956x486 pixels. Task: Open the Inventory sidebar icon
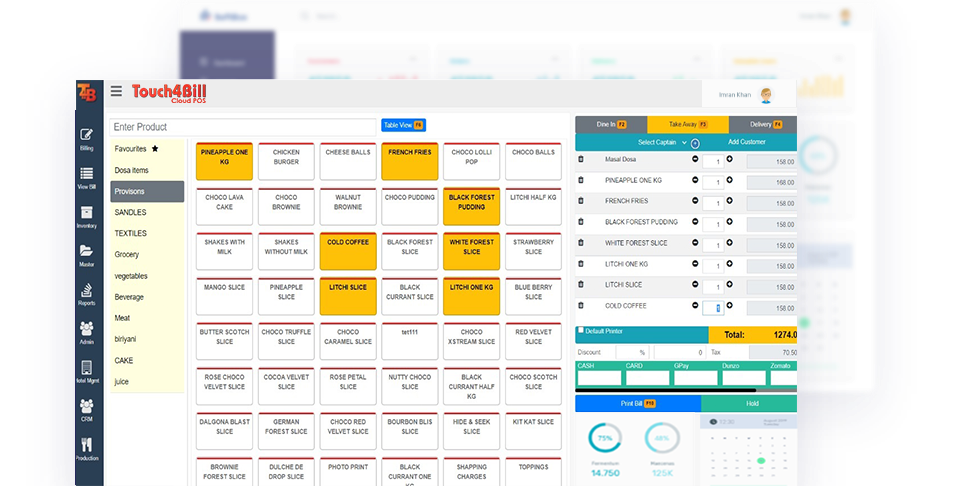click(87, 216)
